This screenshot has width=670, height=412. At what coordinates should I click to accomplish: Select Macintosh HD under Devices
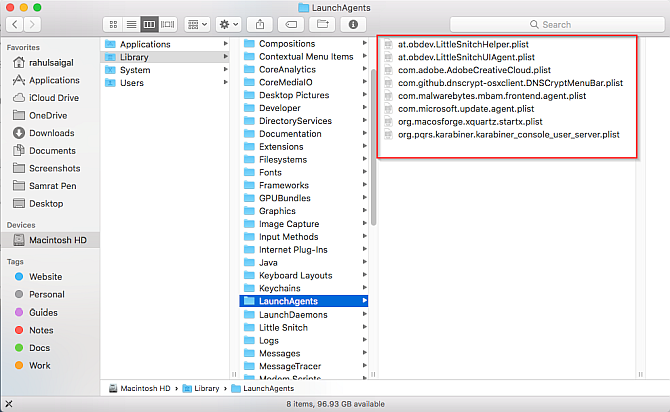[x=50, y=240]
